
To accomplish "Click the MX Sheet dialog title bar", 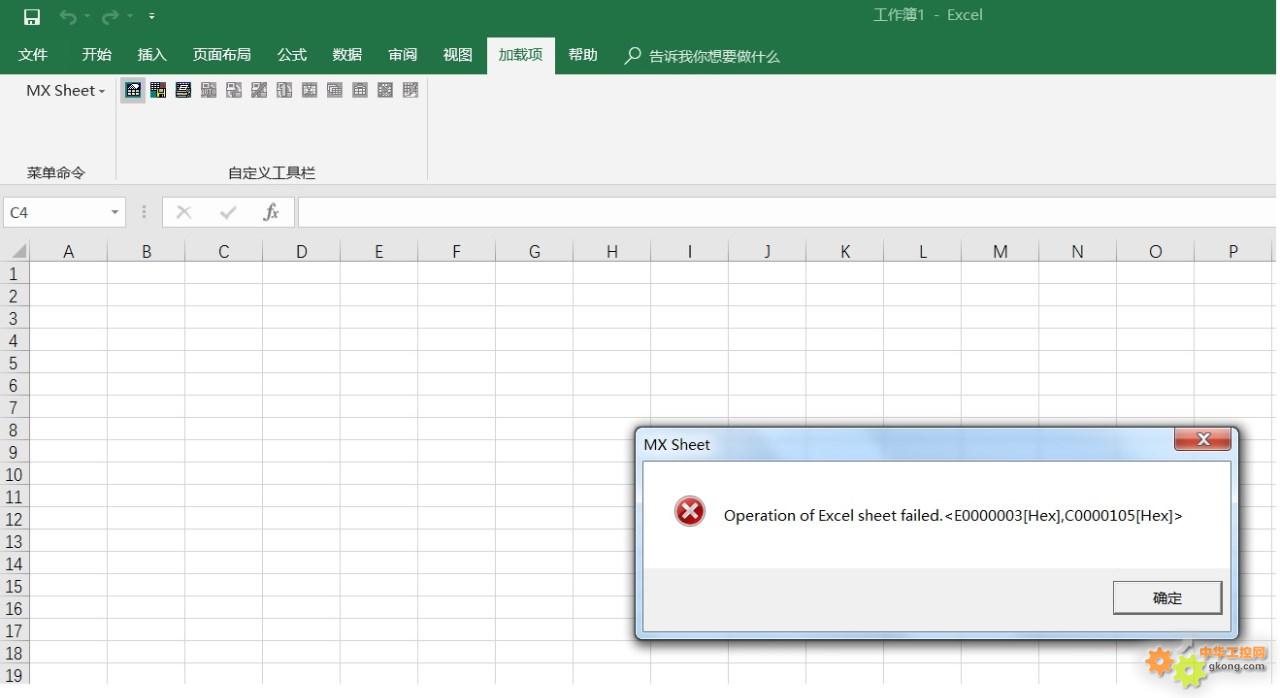I will coord(905,445).
